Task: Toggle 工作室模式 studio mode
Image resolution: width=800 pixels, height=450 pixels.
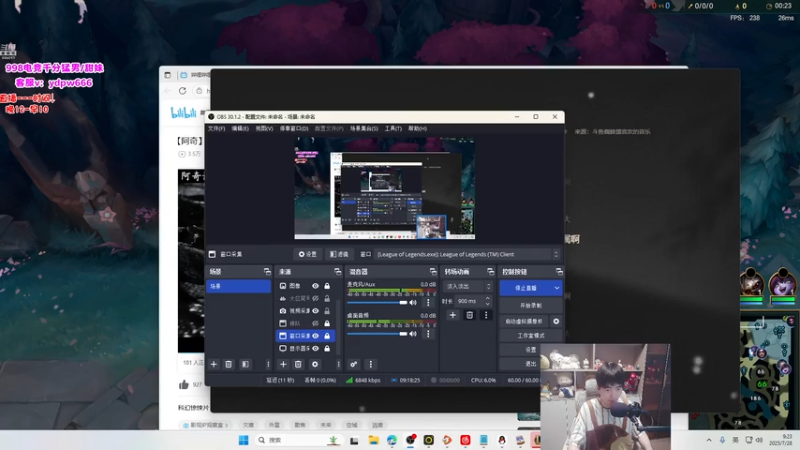Action: [531, 336]
